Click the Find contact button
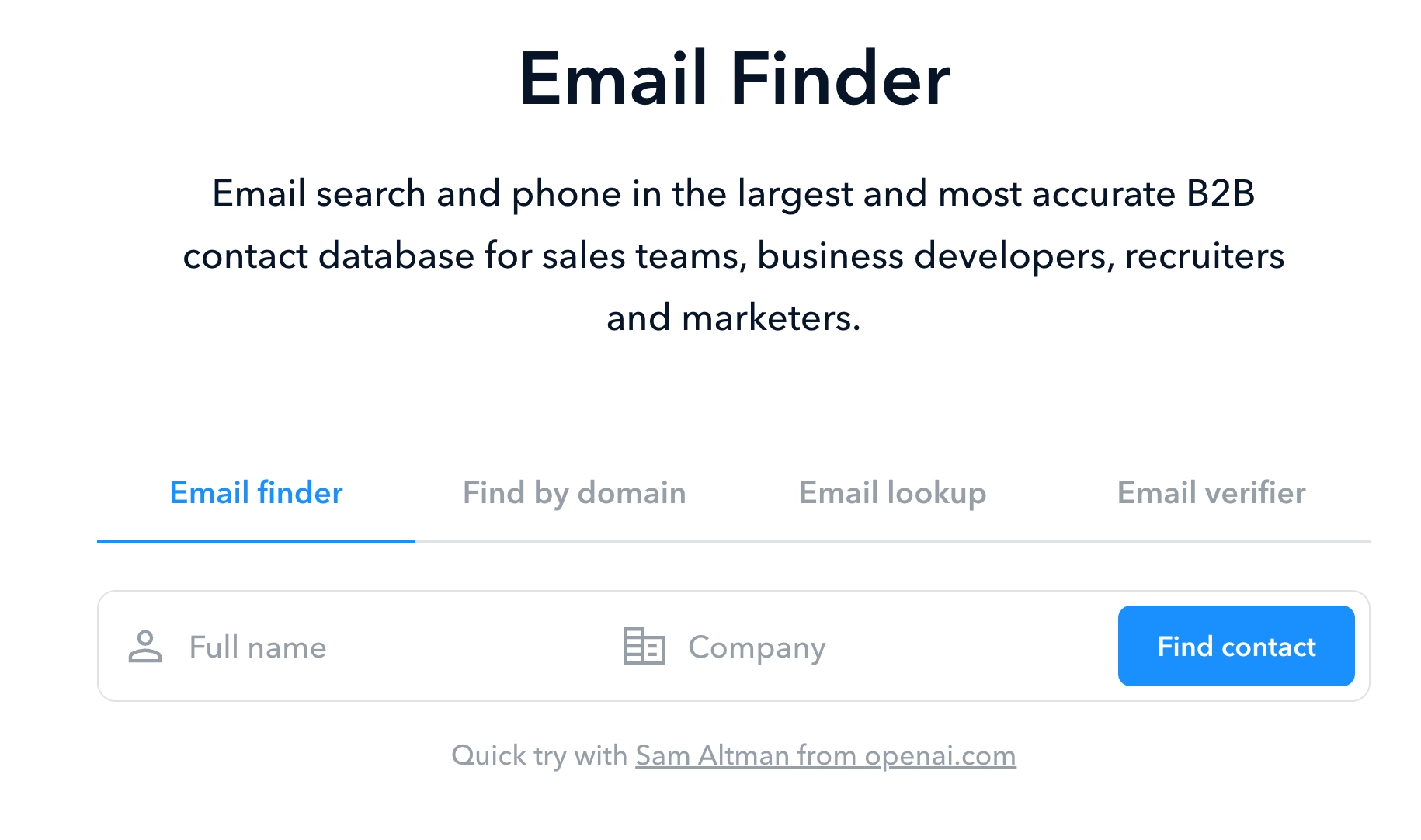1421x840 pixels. [1235, 646]
